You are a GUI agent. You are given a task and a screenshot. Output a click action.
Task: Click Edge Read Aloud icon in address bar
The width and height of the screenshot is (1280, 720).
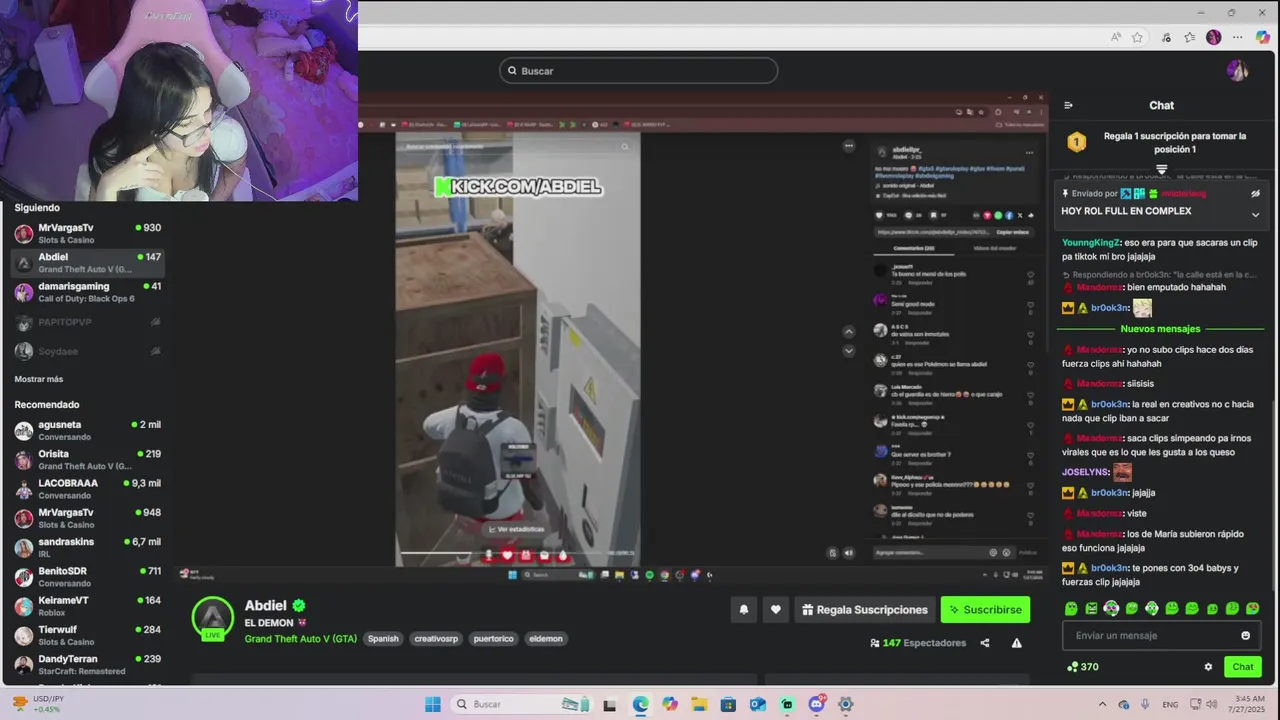click(x=1116, y=37)
